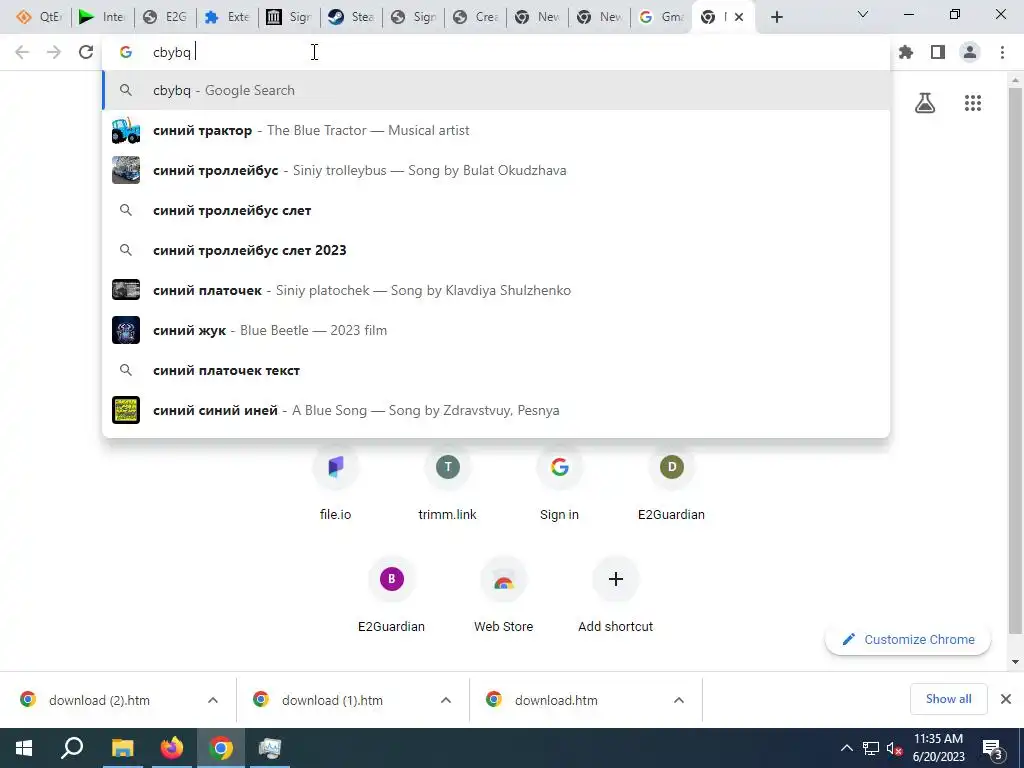Open the download.htm file
Image resolution: width=1024 pixels, height=768 pixels.
click(x=556, y=700)
